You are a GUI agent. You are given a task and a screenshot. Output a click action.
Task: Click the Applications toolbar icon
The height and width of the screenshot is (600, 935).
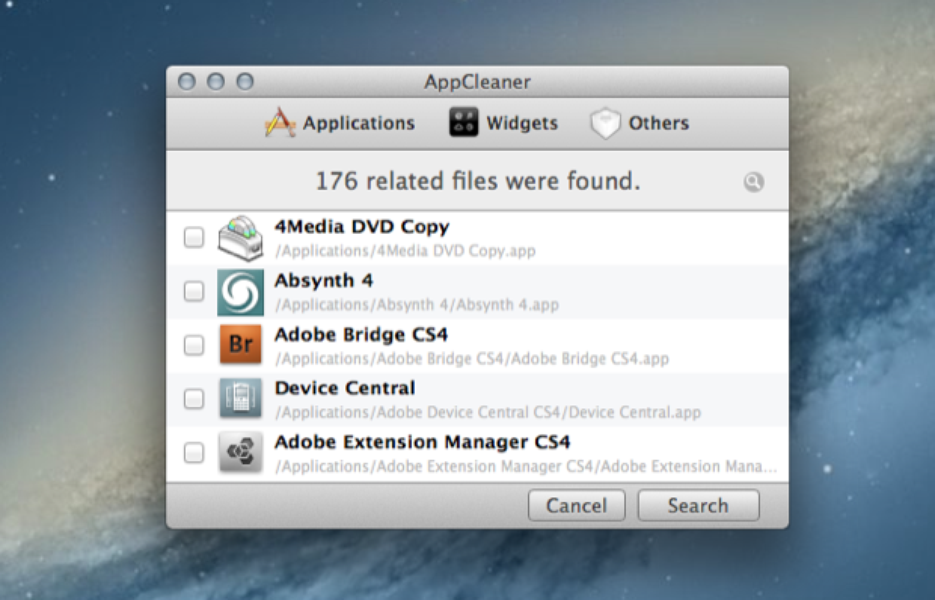click(x=283, y=122)
